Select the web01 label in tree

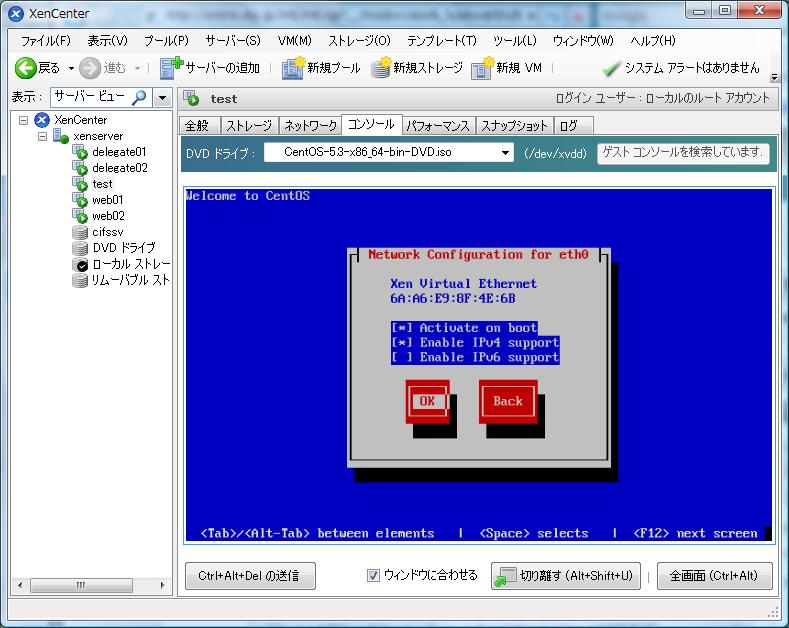coord(108,200)
